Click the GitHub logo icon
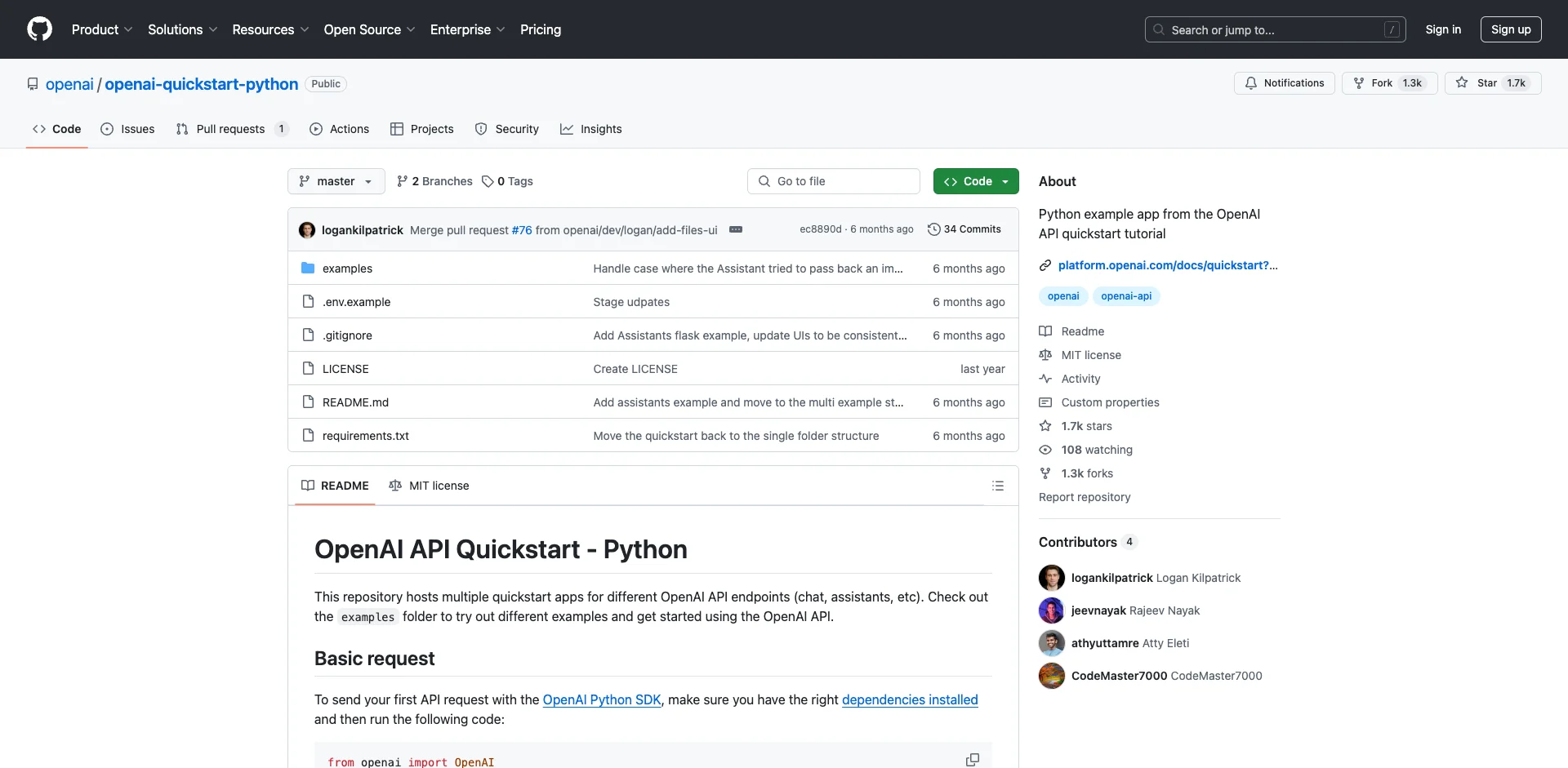Viewport: 1568px width, 768px height. [39, 29]
